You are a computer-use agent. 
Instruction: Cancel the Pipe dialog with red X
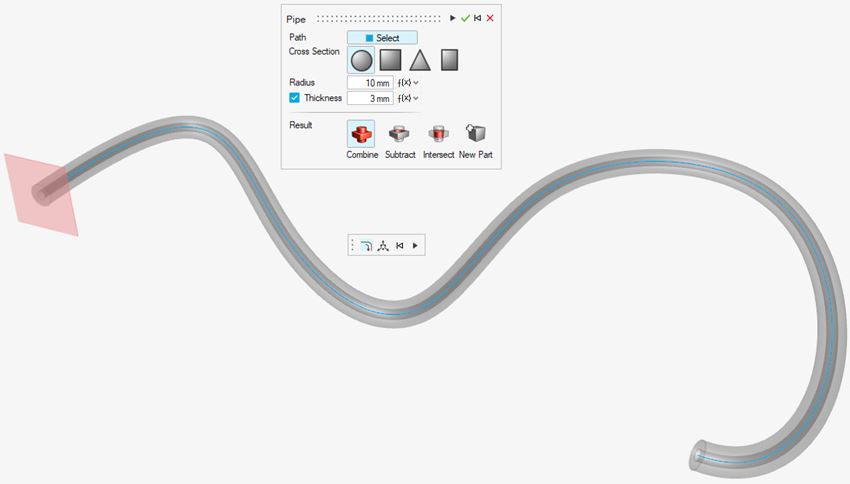click(490, 18)
